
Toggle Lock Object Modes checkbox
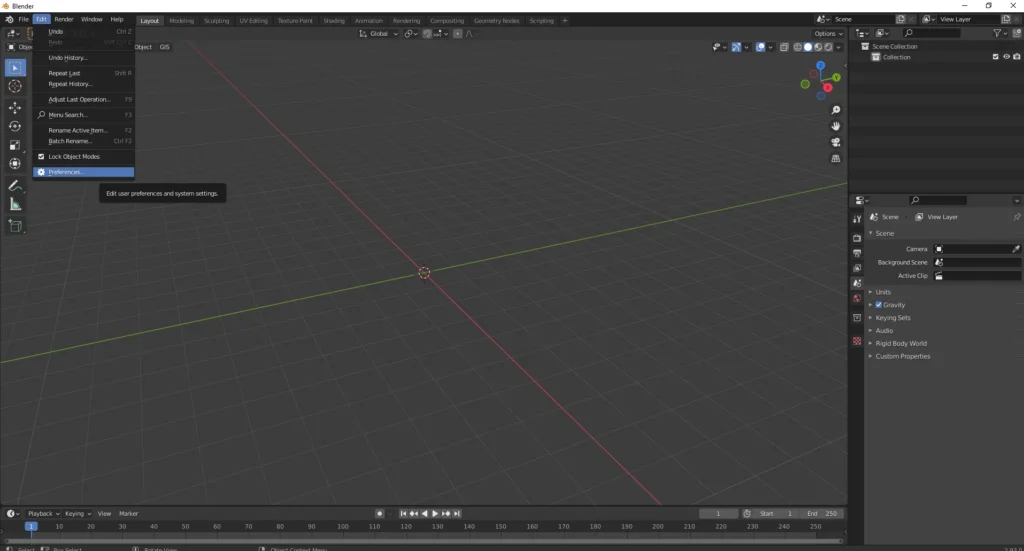pos(41,157)
